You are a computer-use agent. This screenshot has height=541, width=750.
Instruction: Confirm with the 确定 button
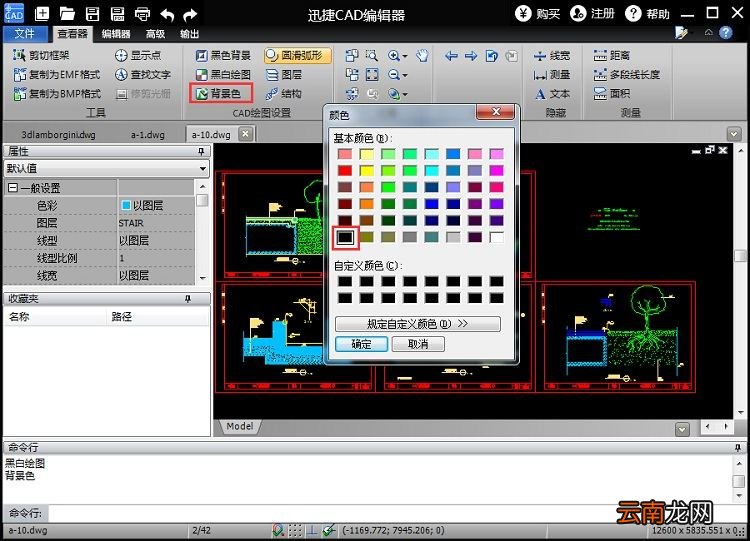tap(361, 344)
